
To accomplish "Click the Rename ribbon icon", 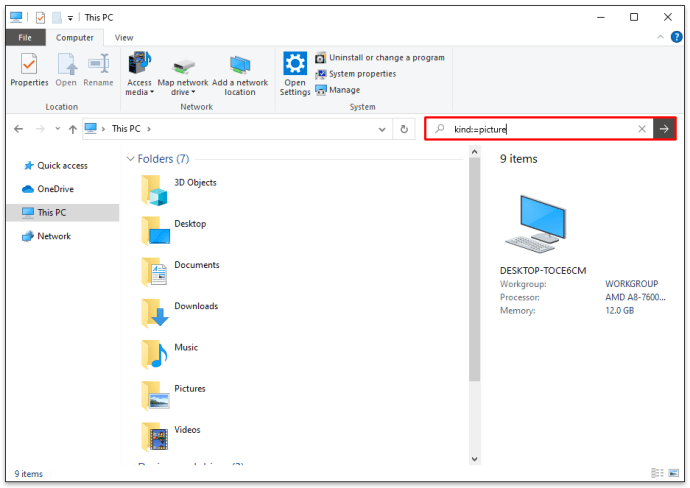I will (x=98, y=70).
